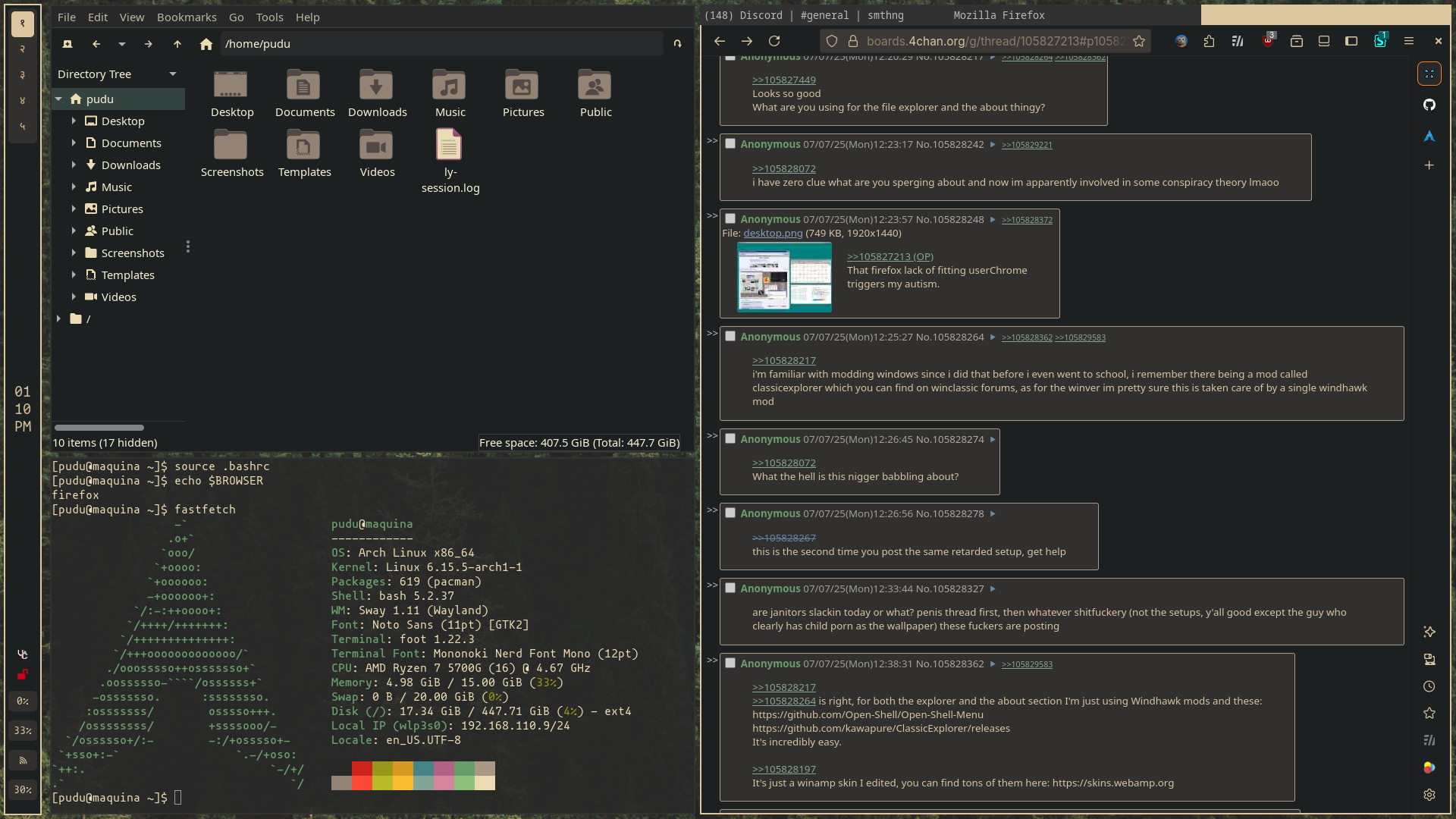Click the tracking protection shield icon in URL bar
Viewport: 1456px width, 819px height.
(x=832, y=41)
